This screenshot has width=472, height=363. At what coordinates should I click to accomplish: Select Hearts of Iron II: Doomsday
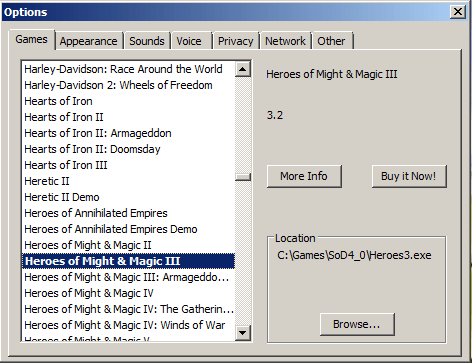[x=128, y=149]
